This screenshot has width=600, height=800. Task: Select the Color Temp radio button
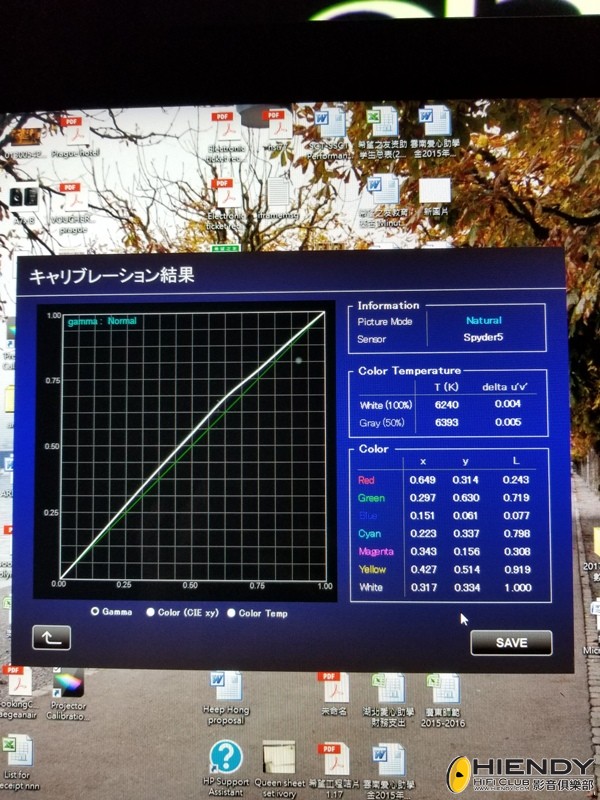[232, 612]
